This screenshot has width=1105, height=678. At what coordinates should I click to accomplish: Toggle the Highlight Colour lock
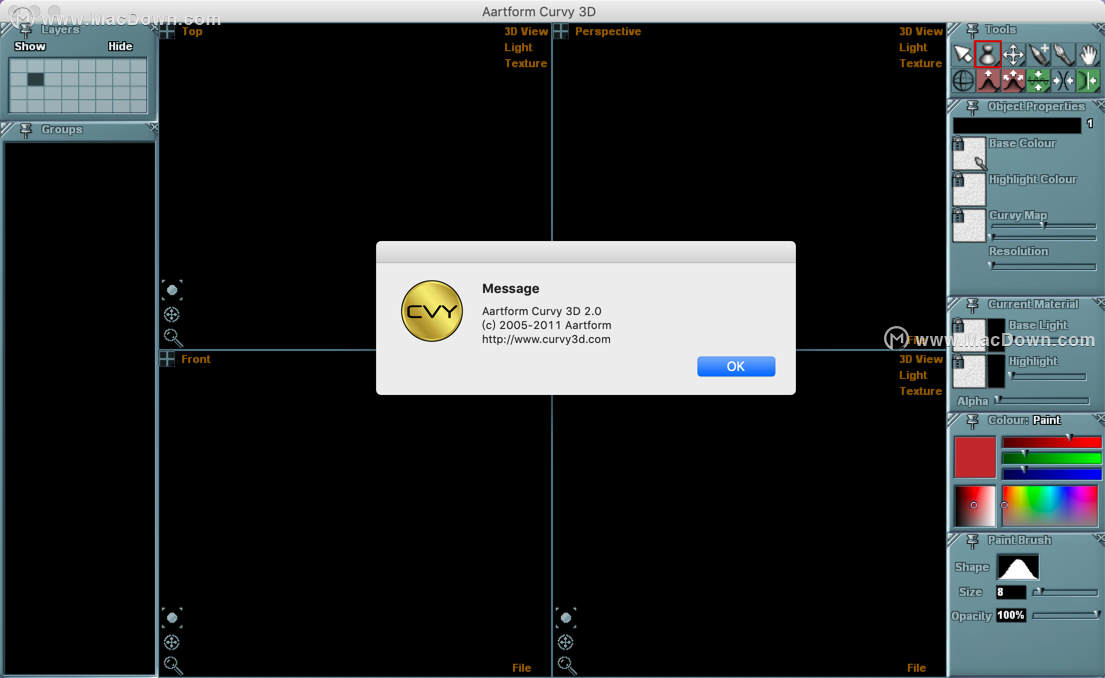coord(958,179)
